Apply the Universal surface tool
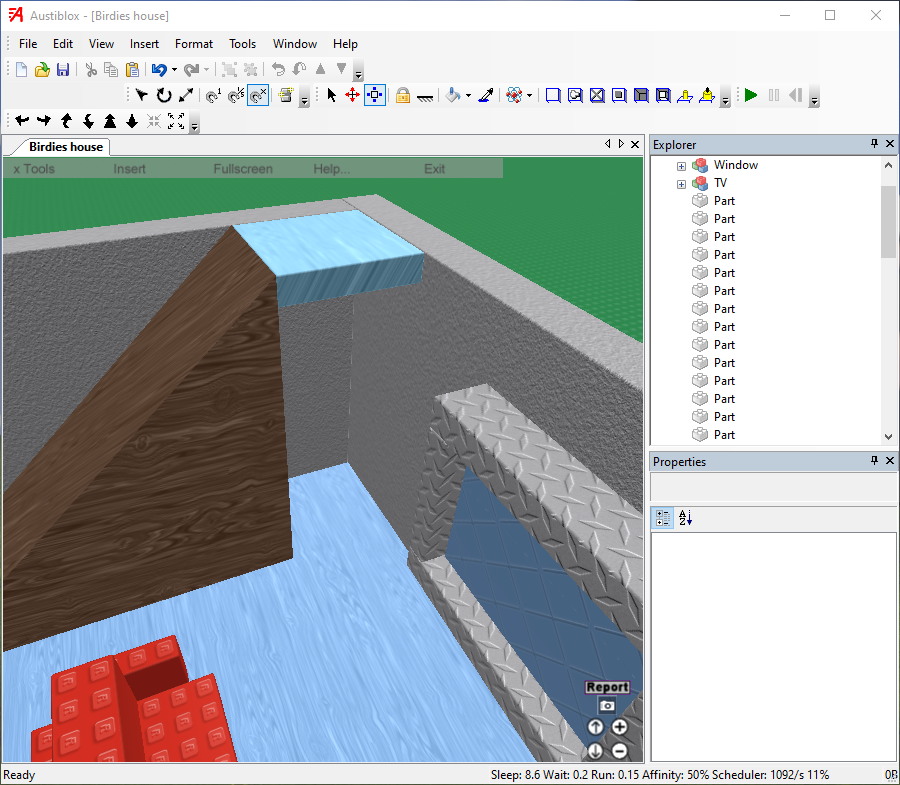Viewport: 900px width, 785px height. (x=663, y=95)
